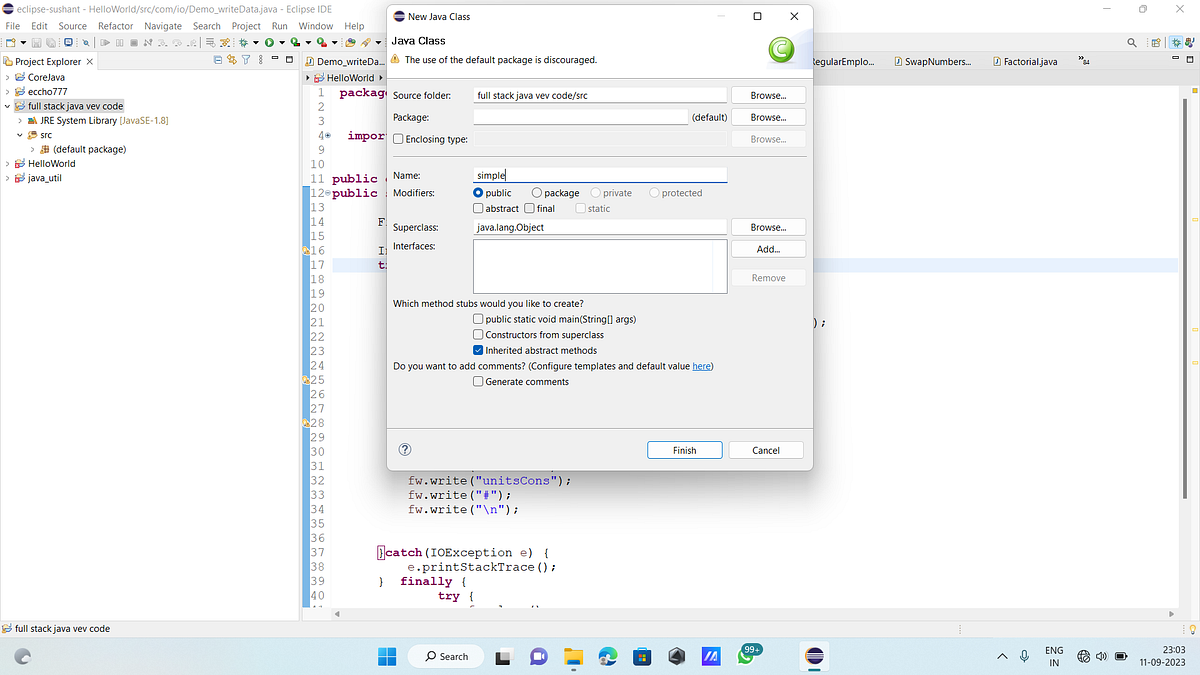Check the Enclosing type checkbox
This screenshot has width=1200, height=675.
point(399,140)
